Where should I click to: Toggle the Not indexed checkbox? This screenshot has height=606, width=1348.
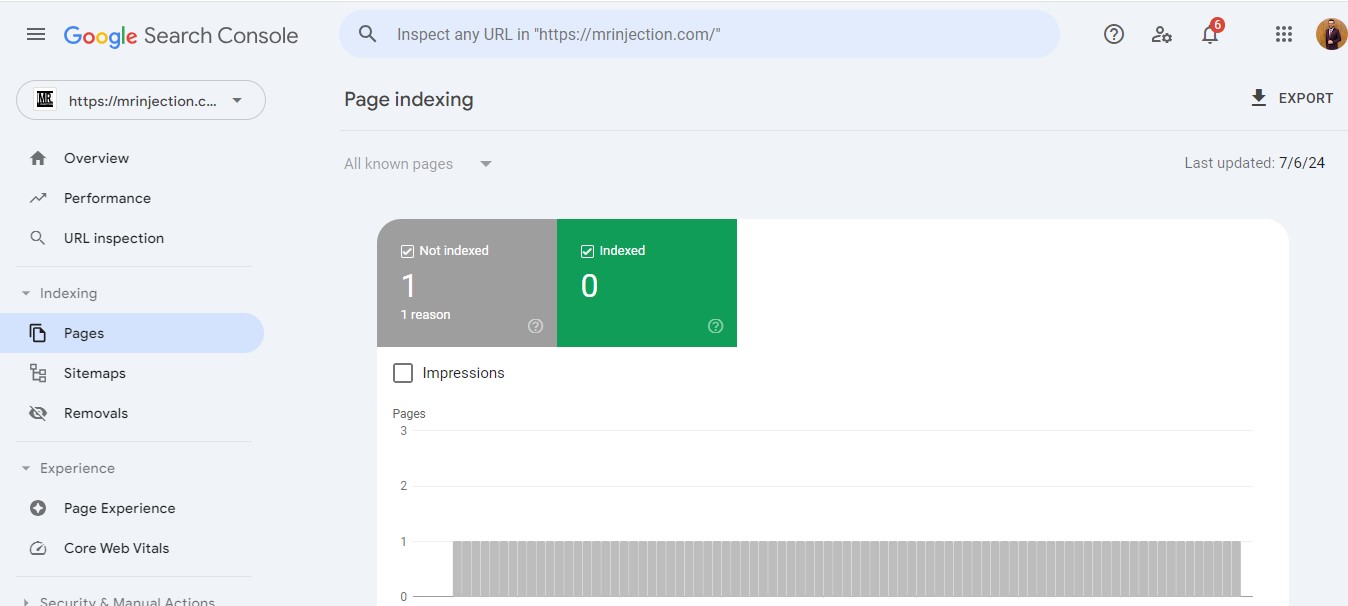pyautogui.click(x=407, y=251)
